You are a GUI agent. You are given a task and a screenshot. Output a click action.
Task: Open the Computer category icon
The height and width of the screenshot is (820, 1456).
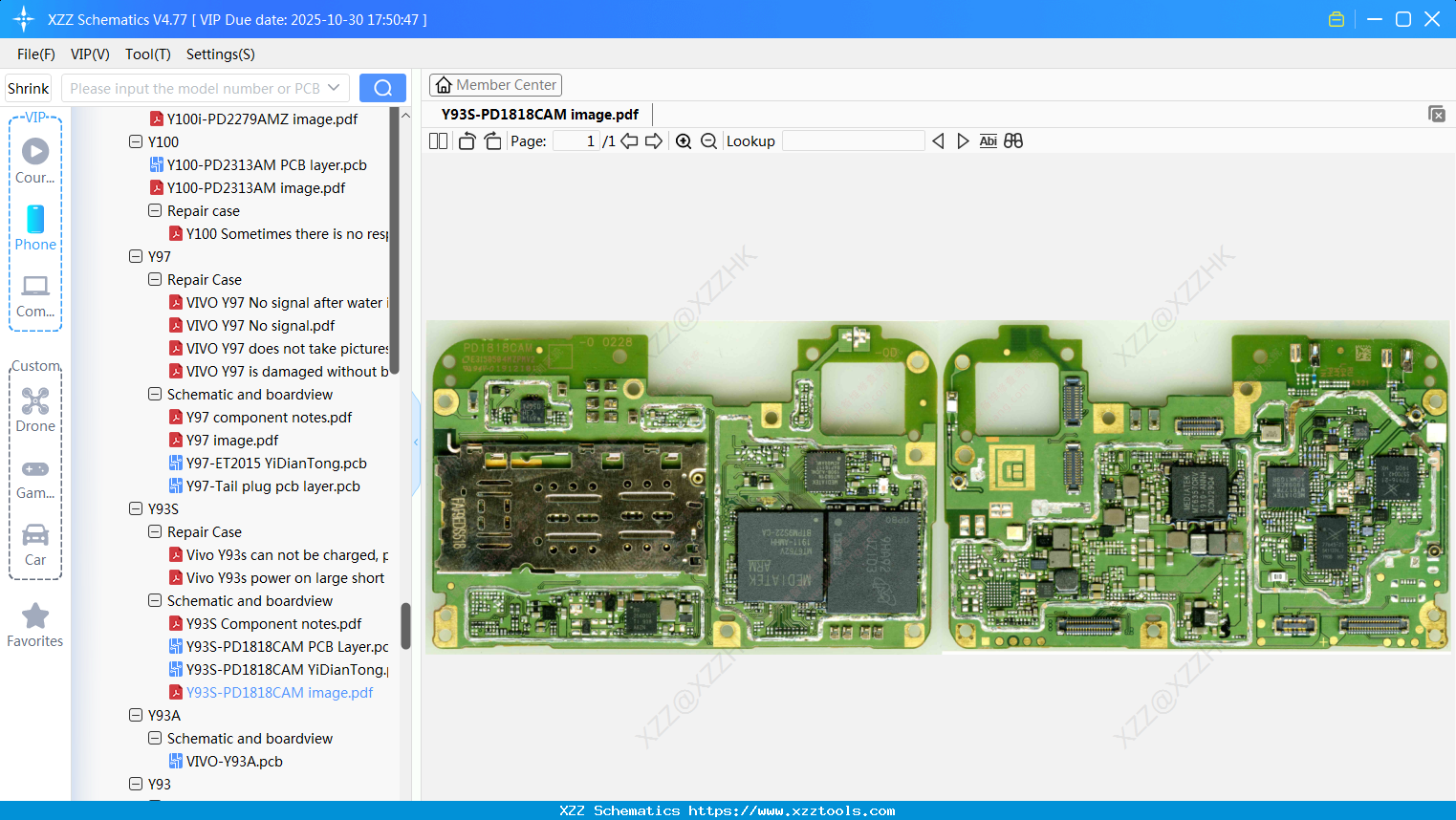35,295
